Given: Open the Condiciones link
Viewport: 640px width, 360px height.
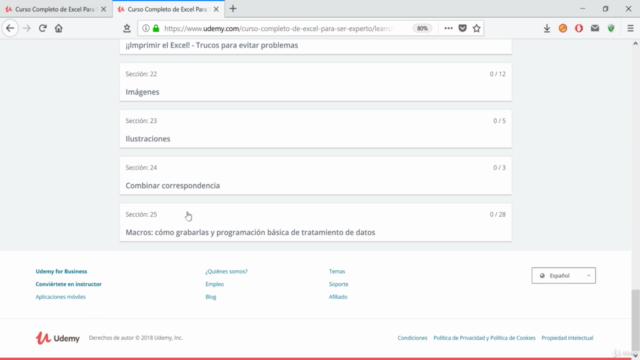Looking at the screenshot, I should pos(412,338).
